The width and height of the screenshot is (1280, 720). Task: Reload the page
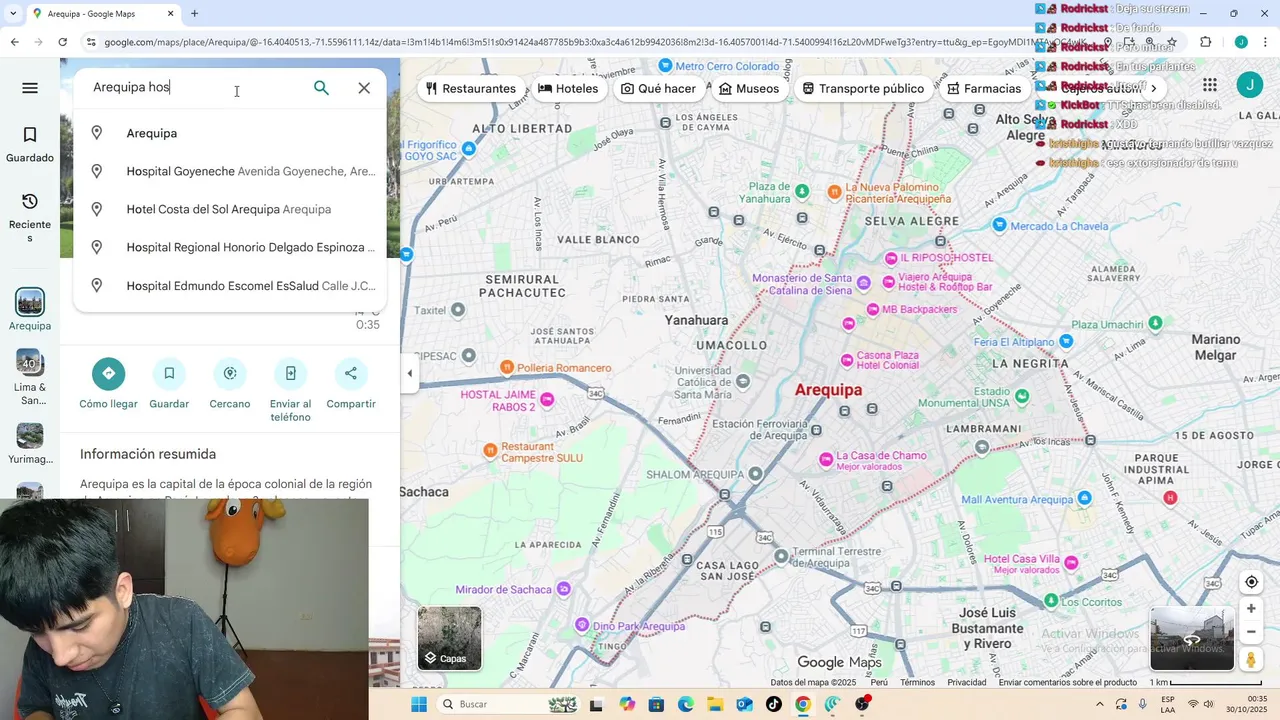tap(62, 42)
